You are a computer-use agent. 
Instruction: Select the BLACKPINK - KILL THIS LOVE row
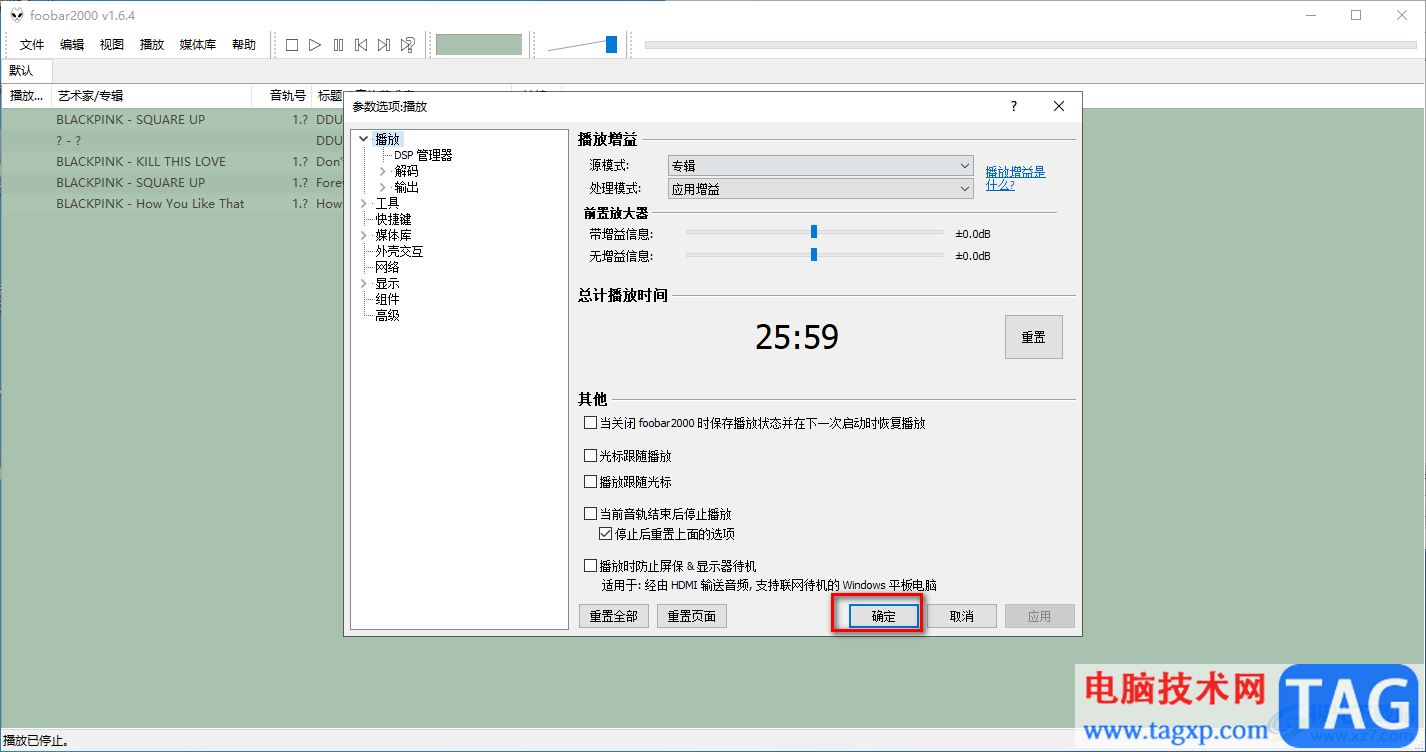[x=172, y=162]
